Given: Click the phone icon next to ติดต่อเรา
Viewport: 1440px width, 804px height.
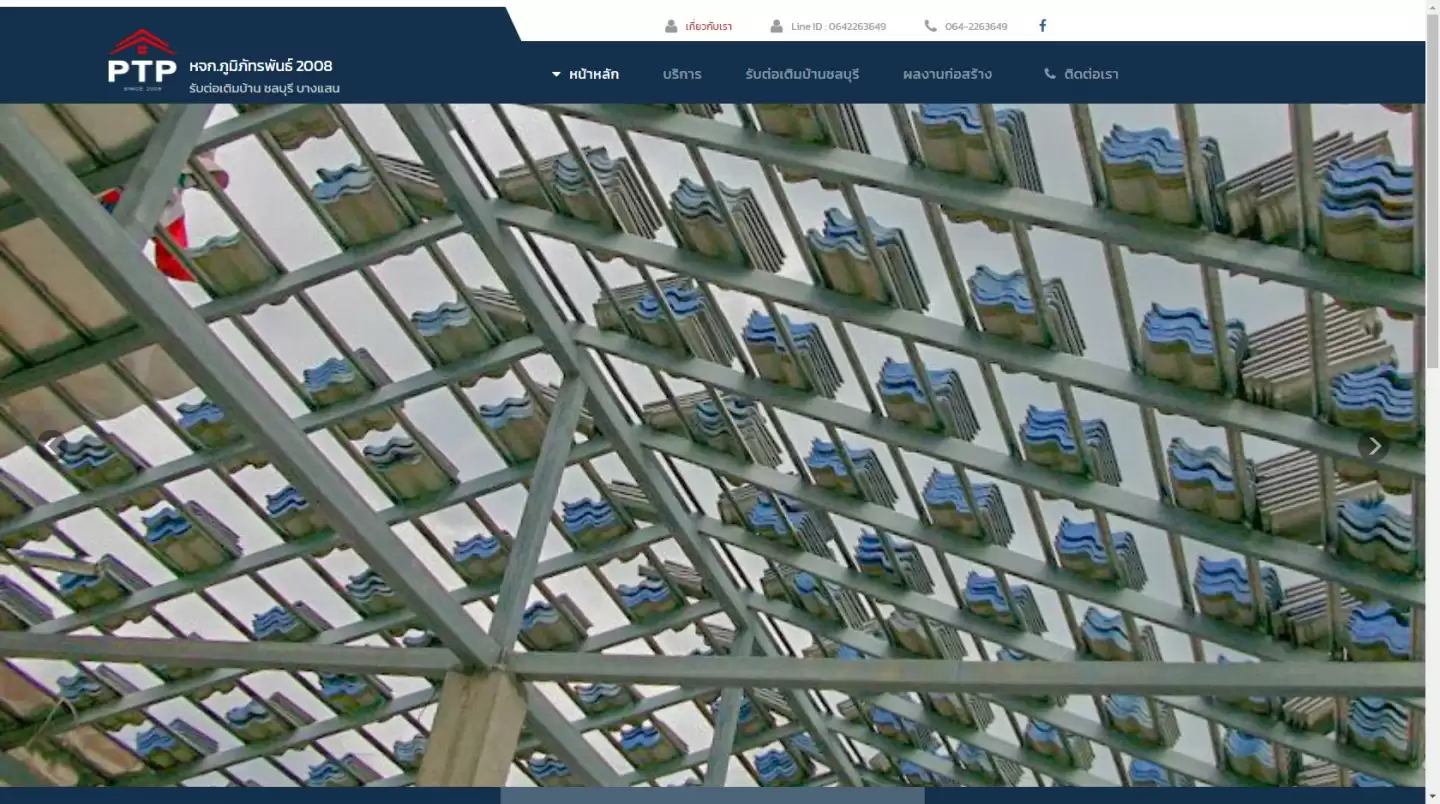Looking at the screenshot, I should click(1050, 74).
